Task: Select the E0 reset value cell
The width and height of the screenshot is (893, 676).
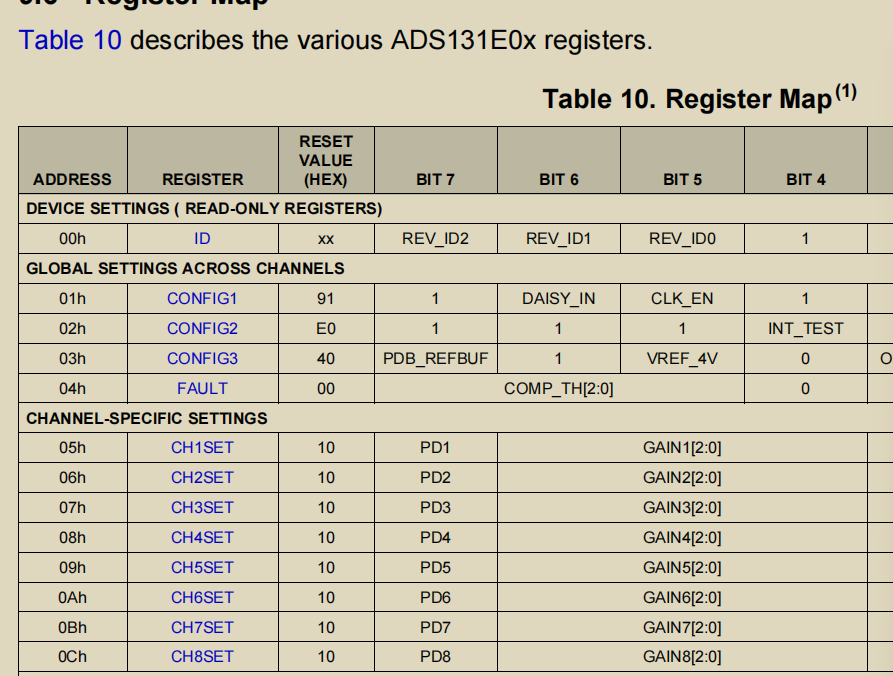Action: 326,329
